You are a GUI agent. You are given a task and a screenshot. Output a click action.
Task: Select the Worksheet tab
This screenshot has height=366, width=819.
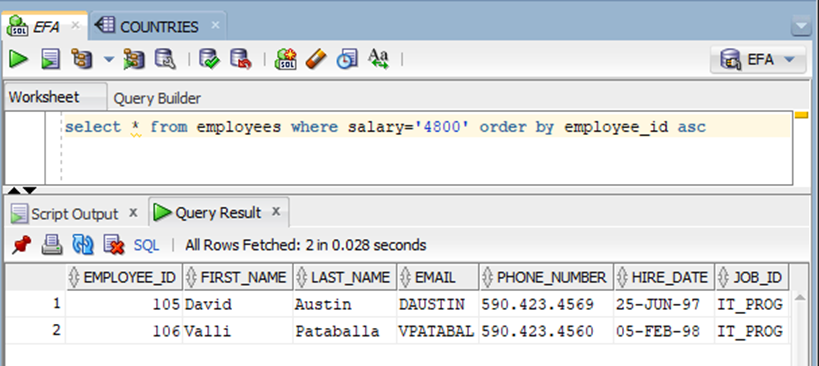coord(55,97)
